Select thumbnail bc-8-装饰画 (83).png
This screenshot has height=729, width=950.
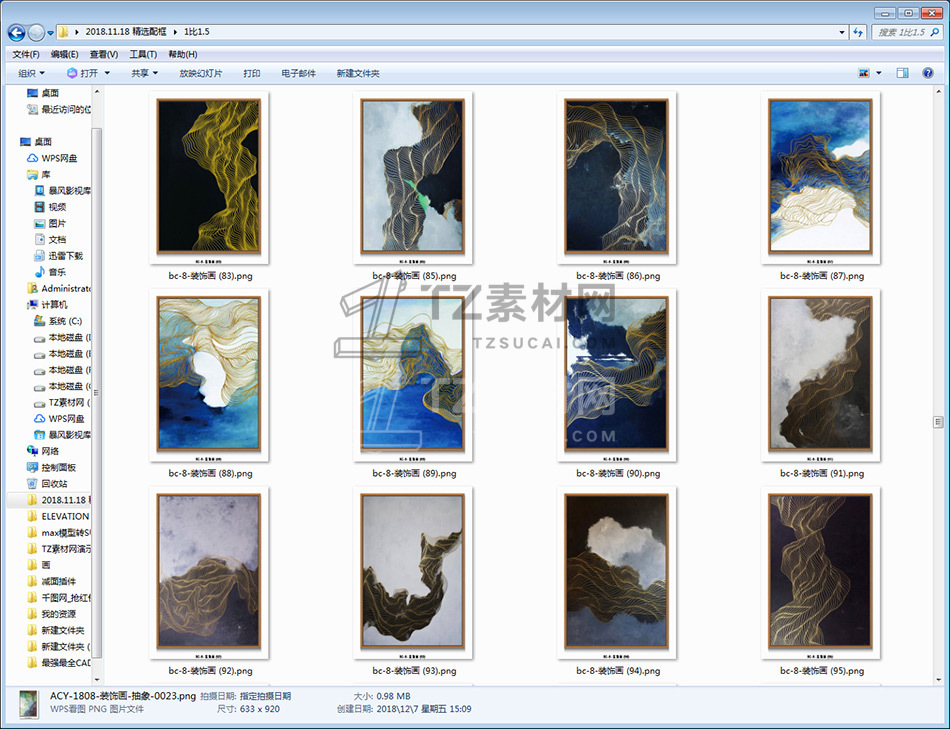209,176
